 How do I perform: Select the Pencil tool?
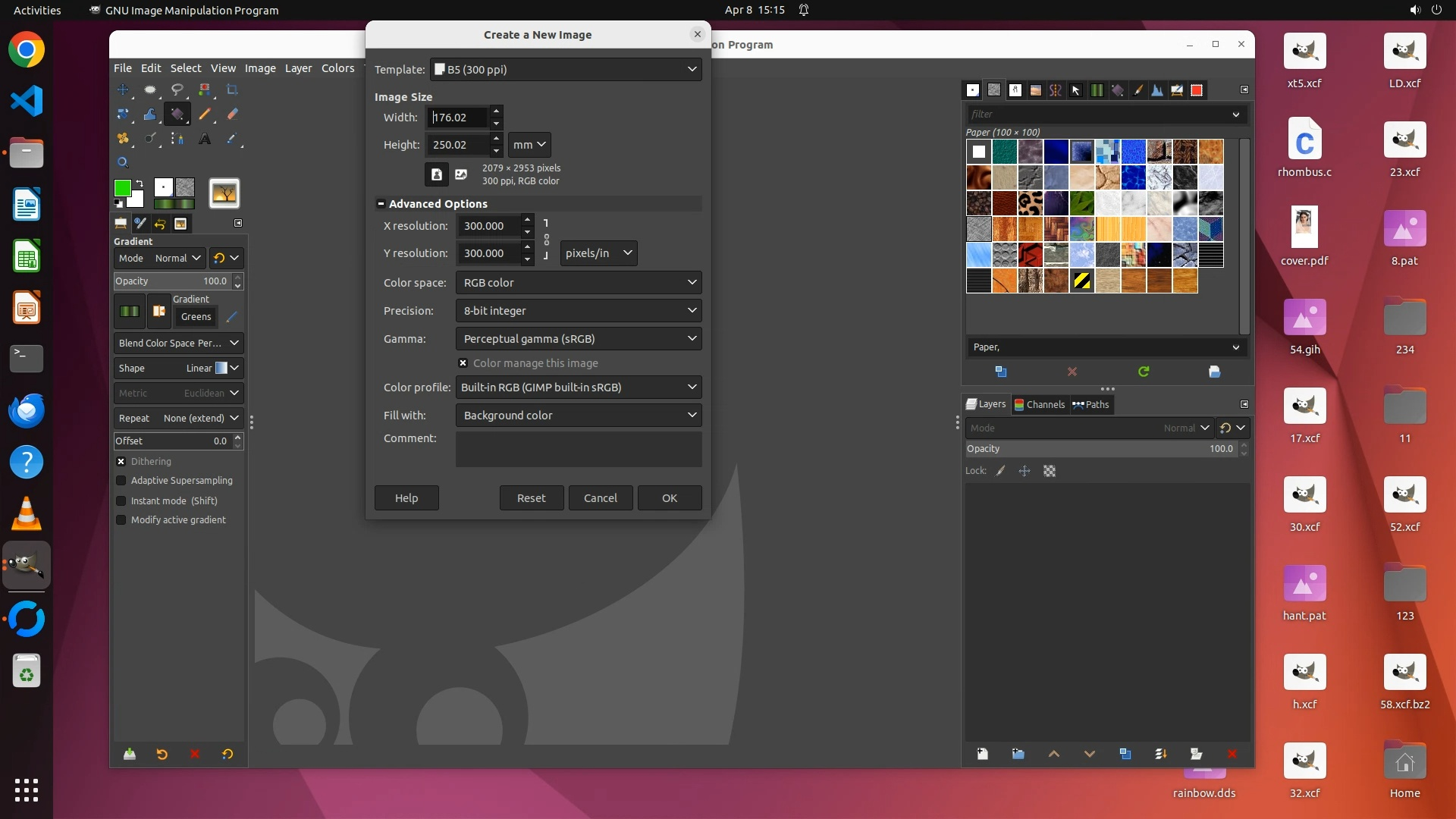205,114
